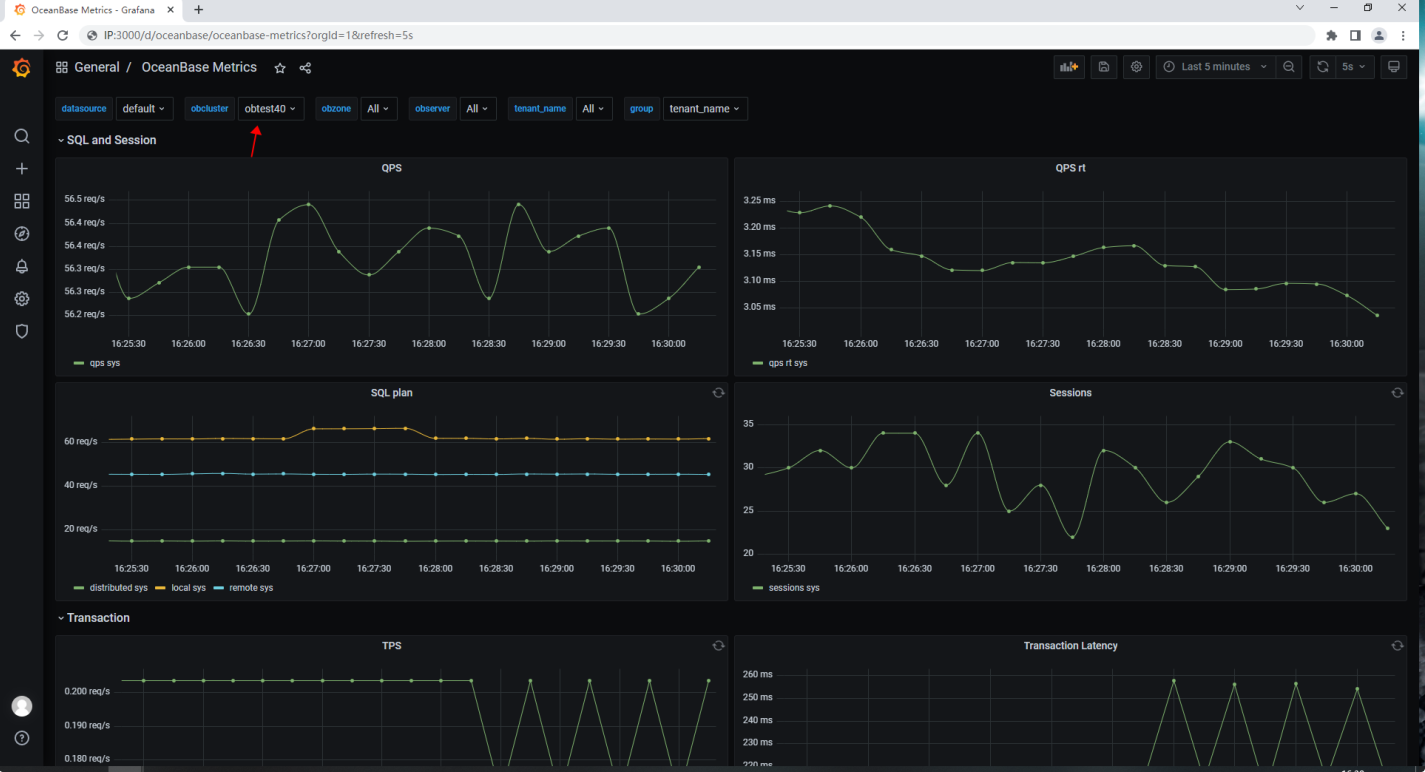Open the 'SQL plan' panel title menu

392,393
